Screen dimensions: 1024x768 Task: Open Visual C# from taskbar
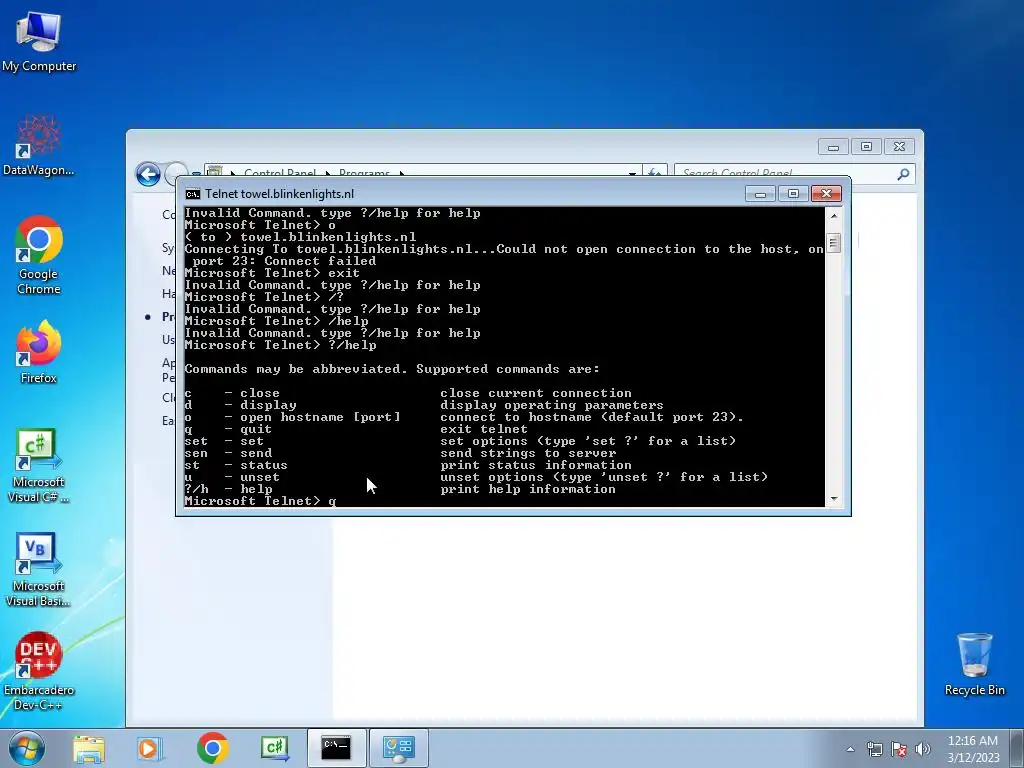pos(274,748)
